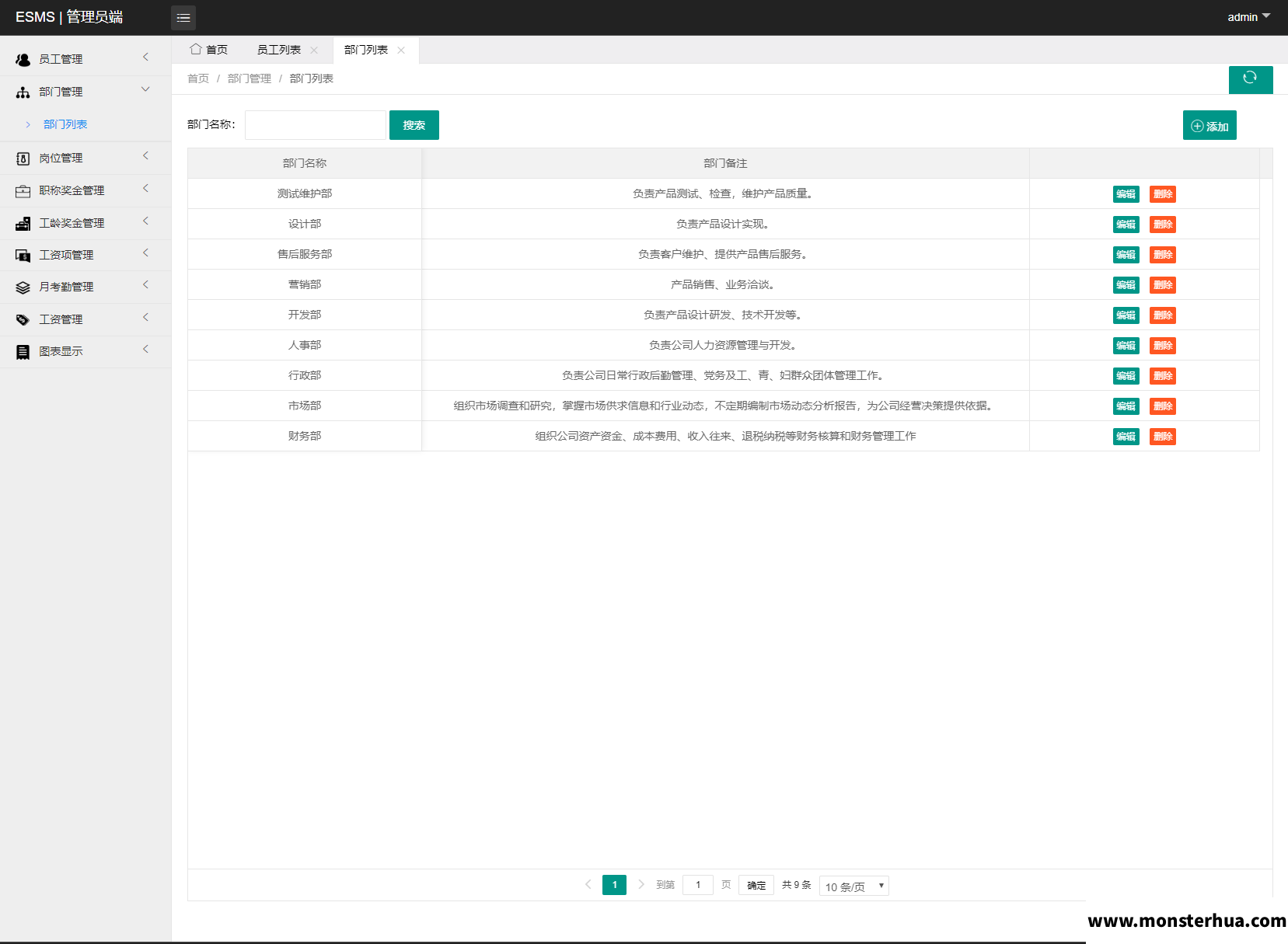The image size is (1288, 944).
Task: Expand the 图表显示 menu chevron
Action: tap(145, 350)
